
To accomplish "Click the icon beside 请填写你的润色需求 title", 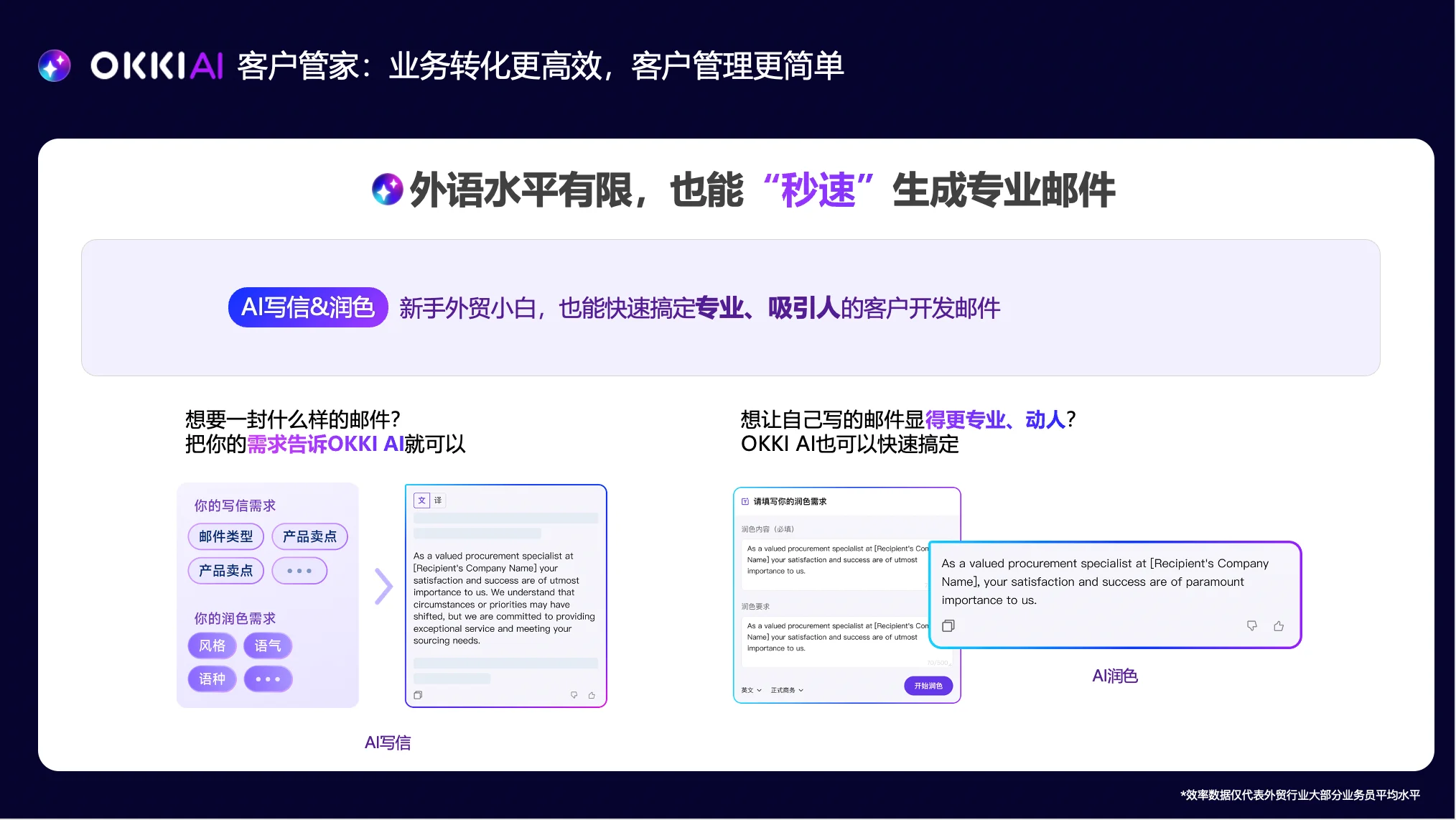I will pyautogui.click(x=744, y=501).
